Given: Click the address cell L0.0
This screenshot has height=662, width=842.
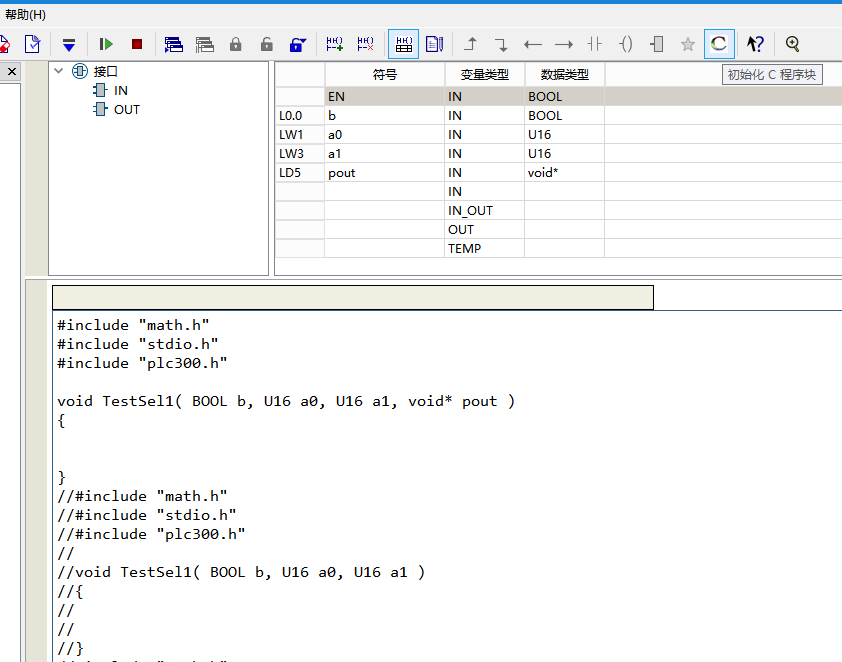Looking at the screenshot, I should (x=300, y=115).
